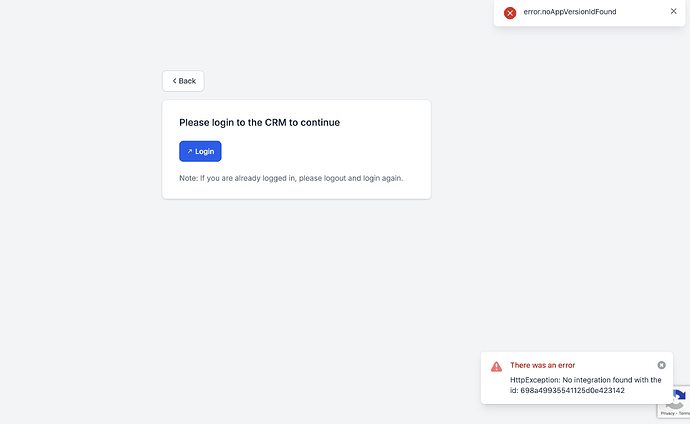Close the "There was an error" toast
Screen dimensions: 690x424
[x=661, y=365]
